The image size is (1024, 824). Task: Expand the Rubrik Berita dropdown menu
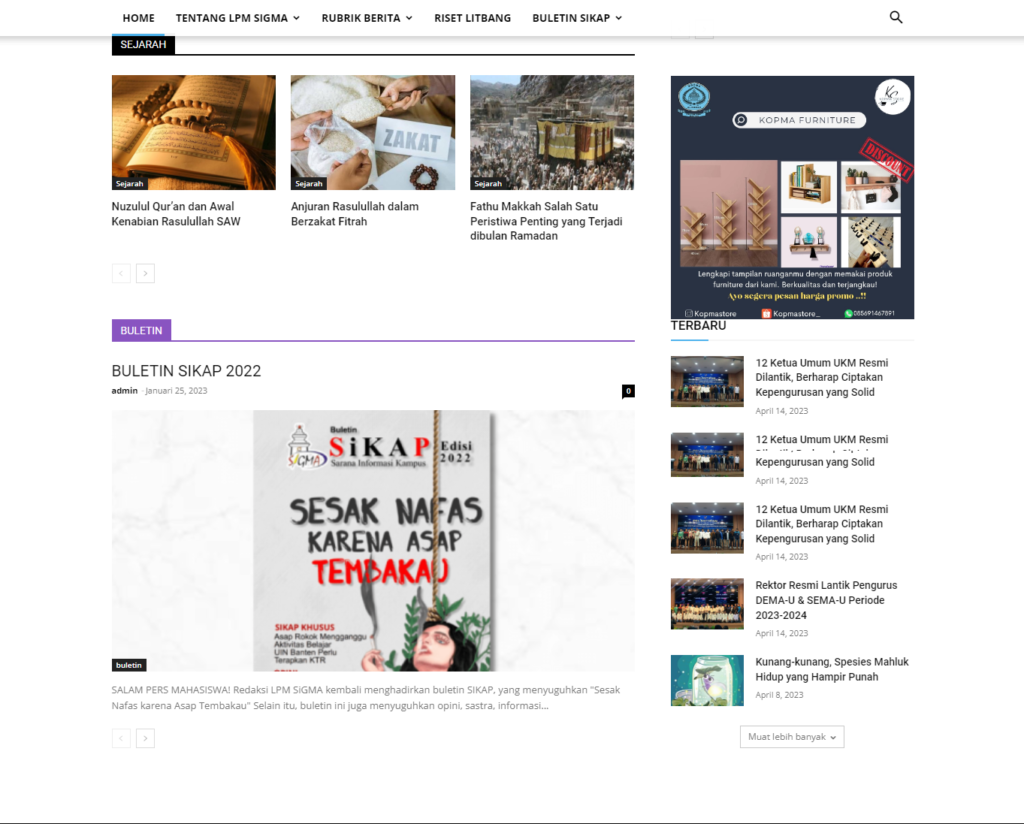point(366,18)
